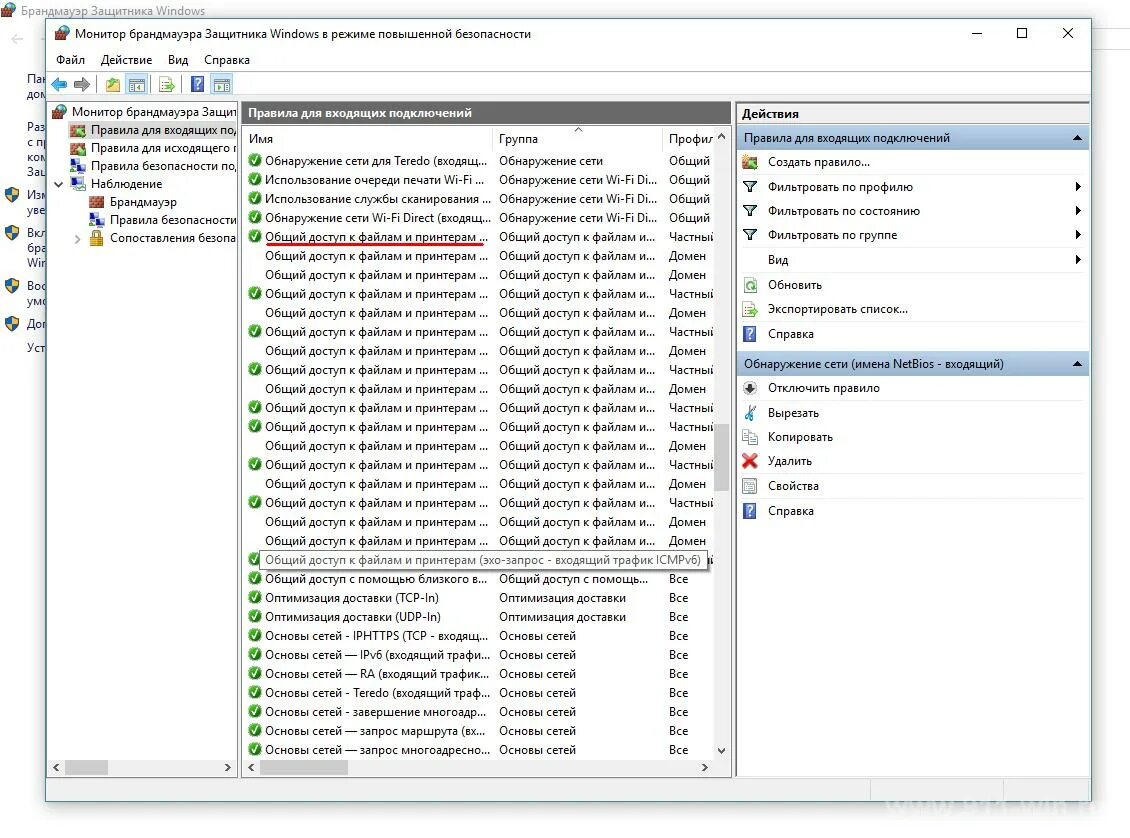Click the Брандмауэр Защитника Windows background title icon
1130x838 pixels.
coord(8,10)
